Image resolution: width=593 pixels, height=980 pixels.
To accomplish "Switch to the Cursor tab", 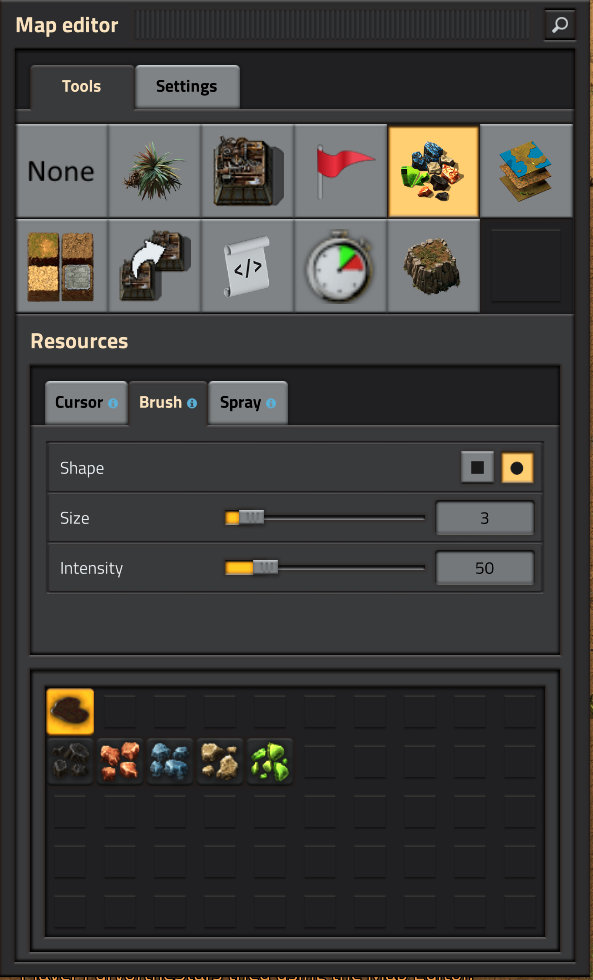I will tap(86, 402).
